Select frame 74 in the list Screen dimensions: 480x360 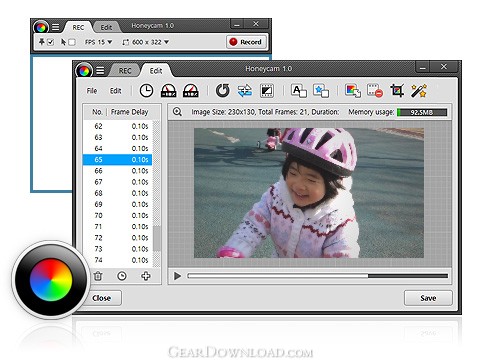coord(118,260)
